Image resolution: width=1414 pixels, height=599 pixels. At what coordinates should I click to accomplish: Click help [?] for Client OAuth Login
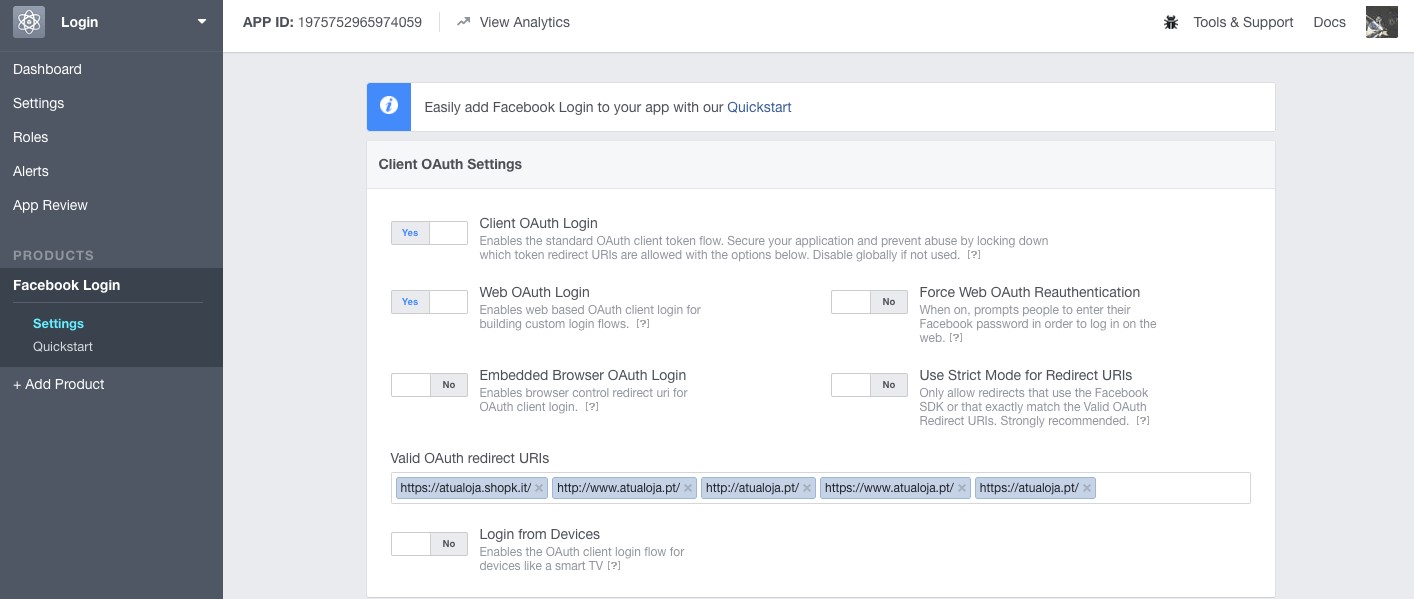pyautogui.click(x=974, y=256)
